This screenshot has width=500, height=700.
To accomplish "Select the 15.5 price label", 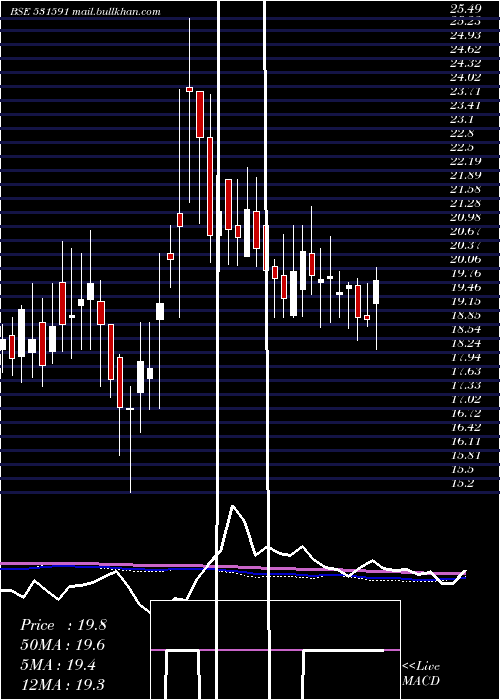I will pos(462,469).
